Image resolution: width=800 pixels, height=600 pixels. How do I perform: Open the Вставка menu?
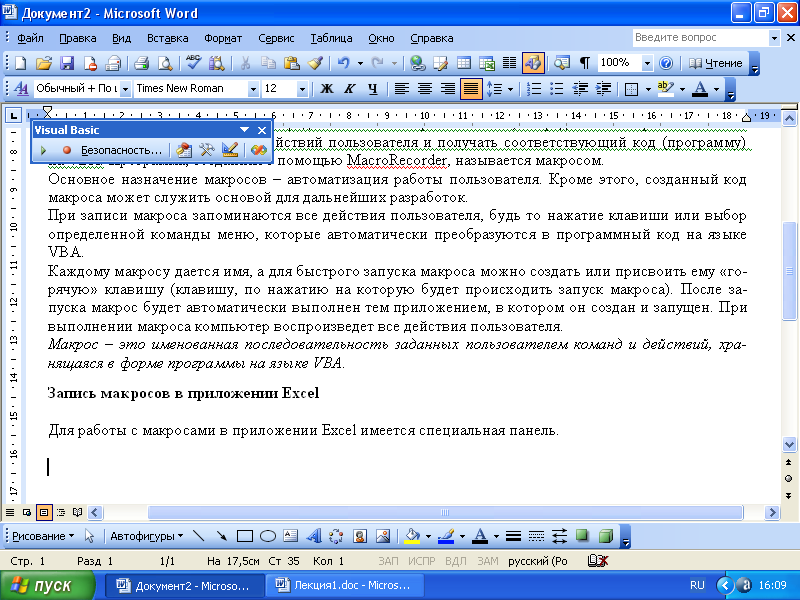point(167,38)
